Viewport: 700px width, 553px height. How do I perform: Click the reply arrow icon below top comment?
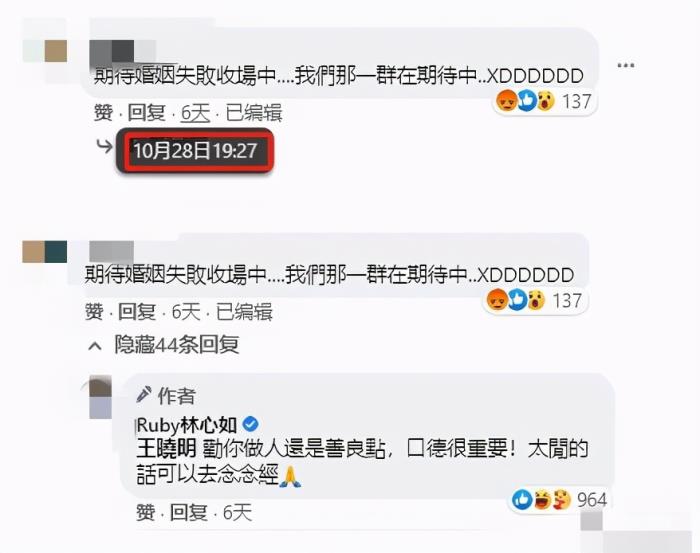coord(104,146)
